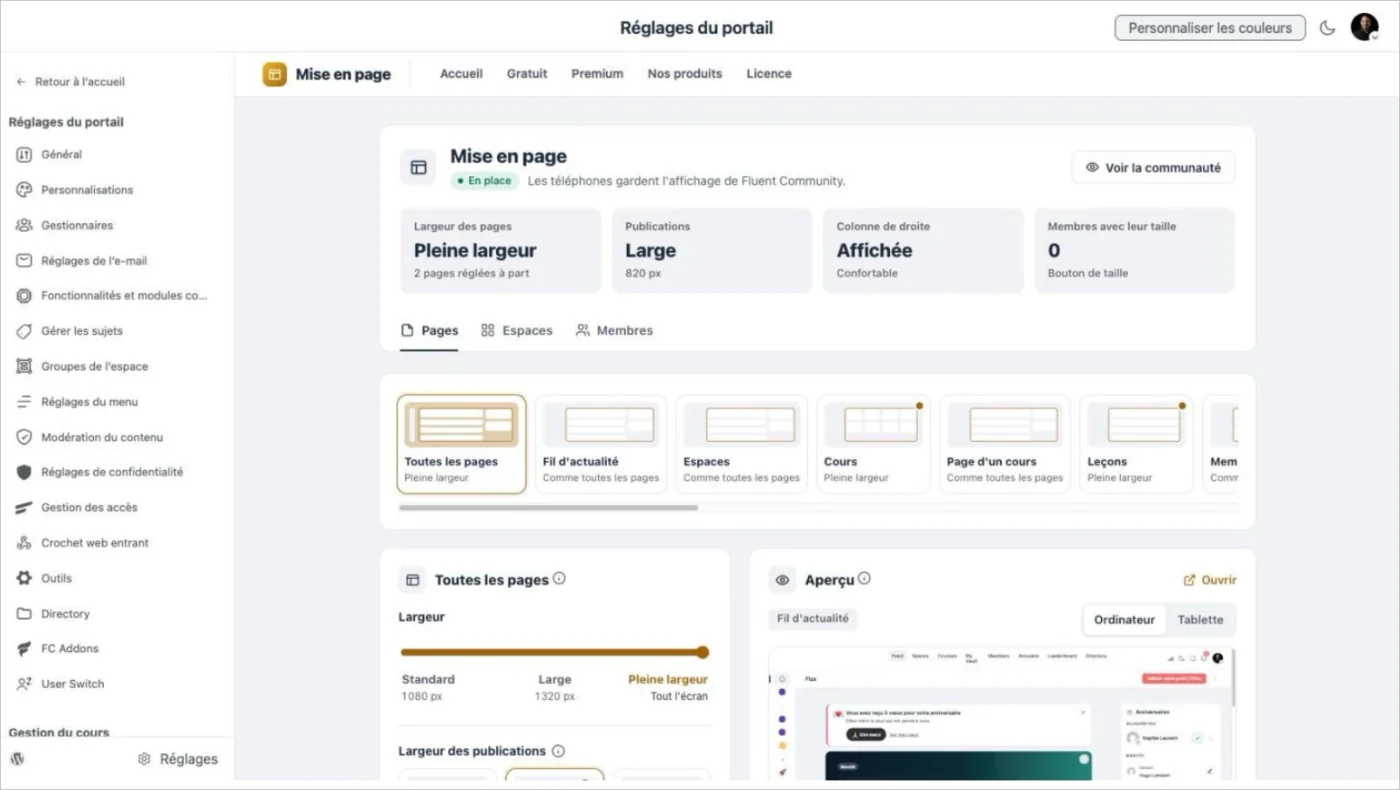1400x790 pixels.
Task: Click info icon beside Largeur des publications
Action: (558, 751)
